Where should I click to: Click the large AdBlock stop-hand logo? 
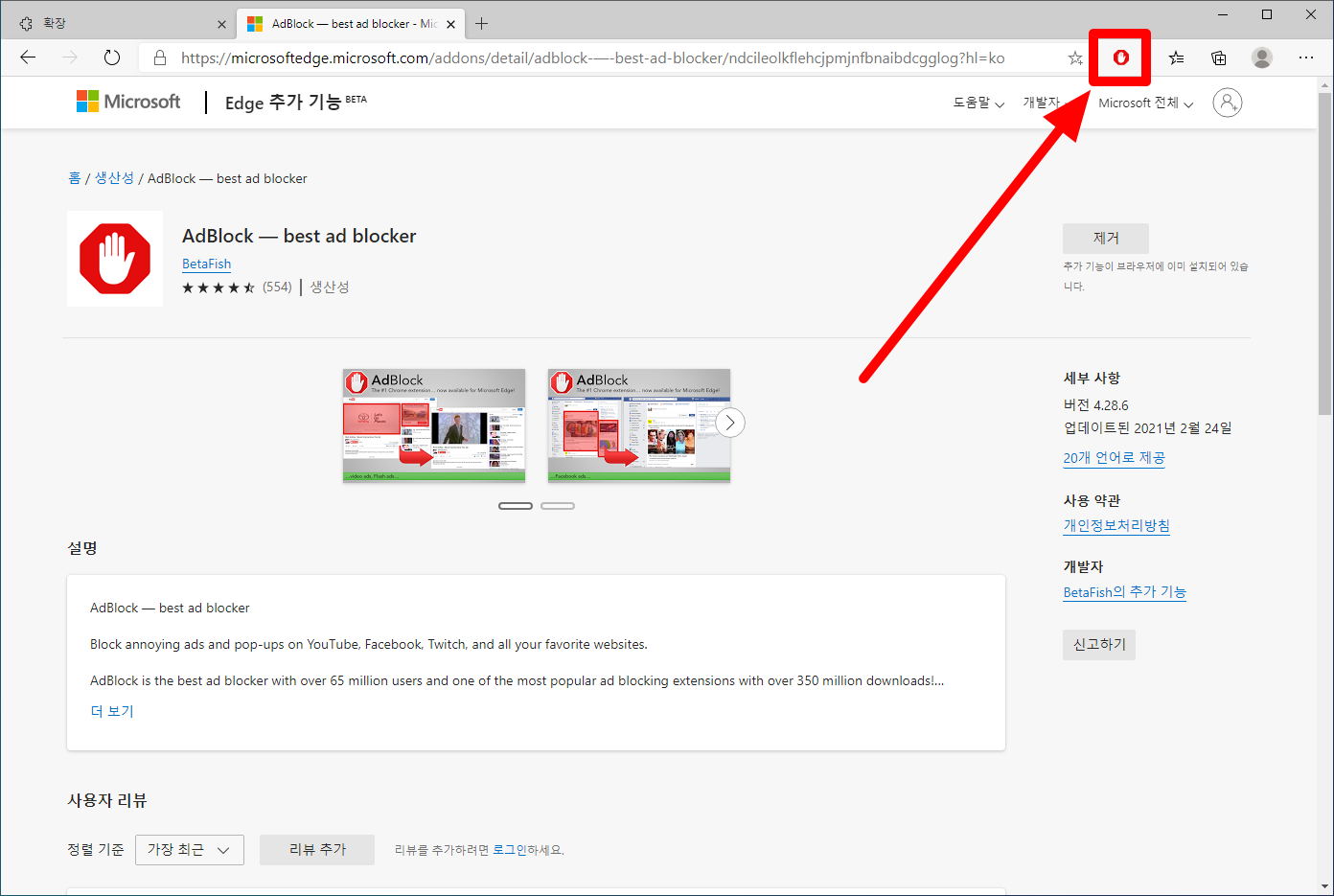pos(115,259)
